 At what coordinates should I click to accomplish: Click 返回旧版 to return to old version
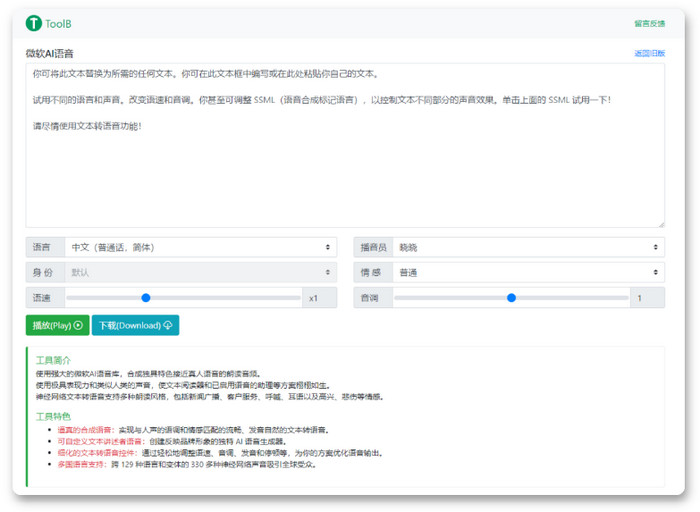pyautogui.click(x=650, y=54)
